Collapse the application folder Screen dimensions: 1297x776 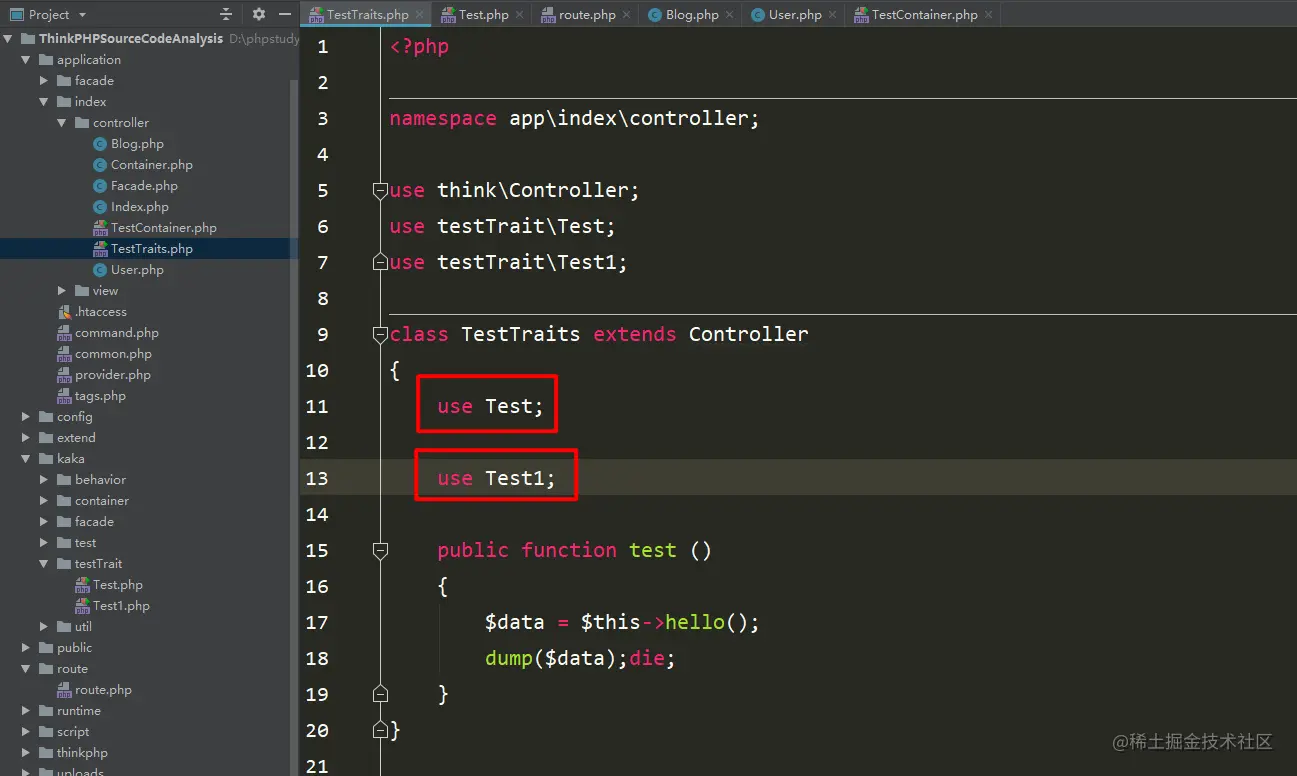(x=26, y=60)
